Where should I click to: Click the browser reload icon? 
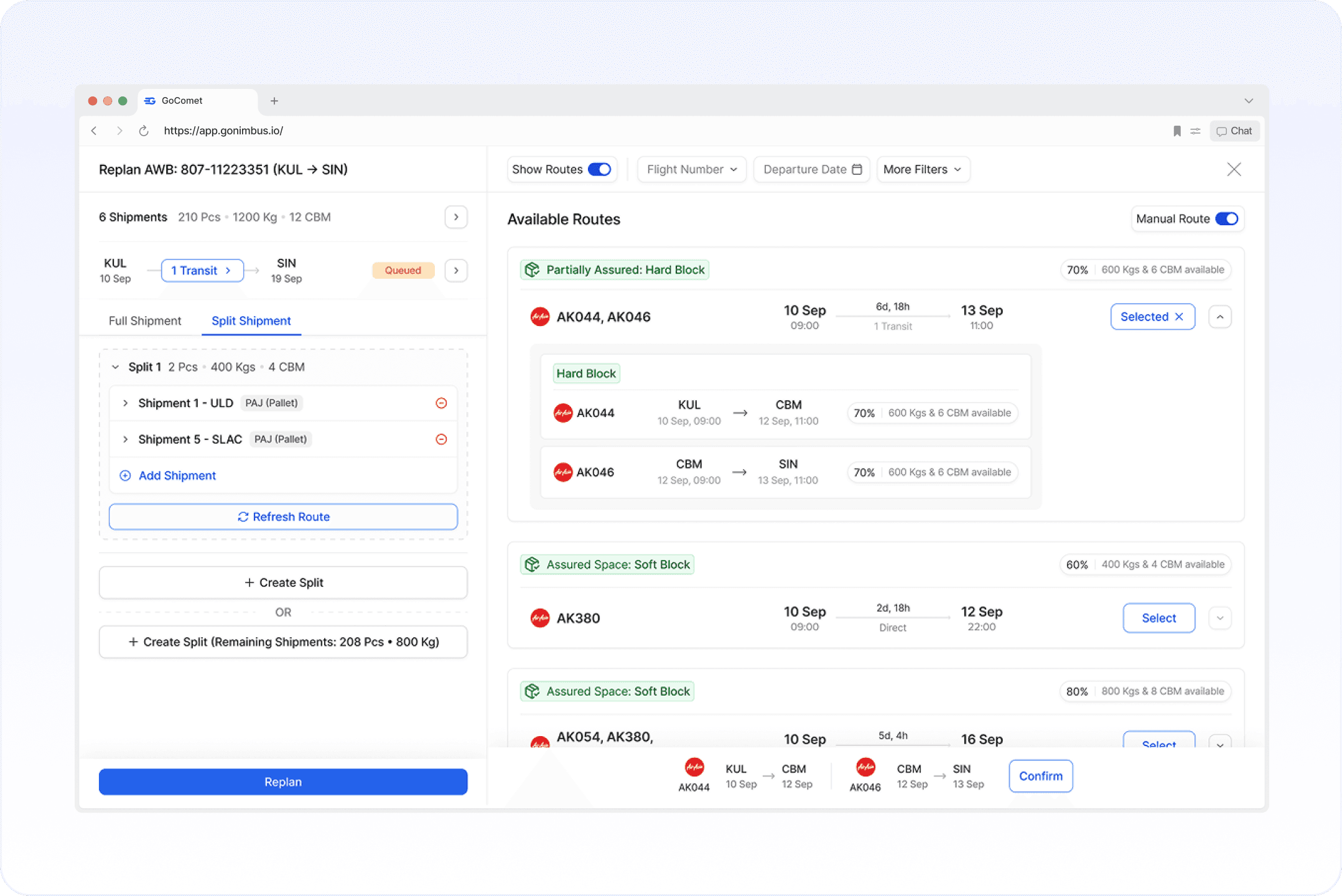point(144,131)
